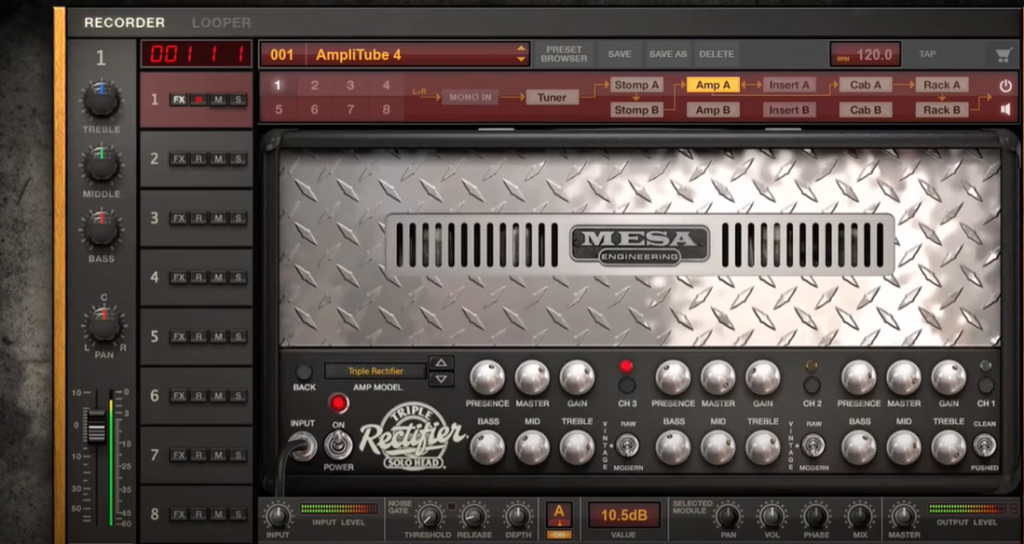Screen dimensions: 1024x544
Task: Click the CH 3 Bass knob
Action: tap(487, 447)
